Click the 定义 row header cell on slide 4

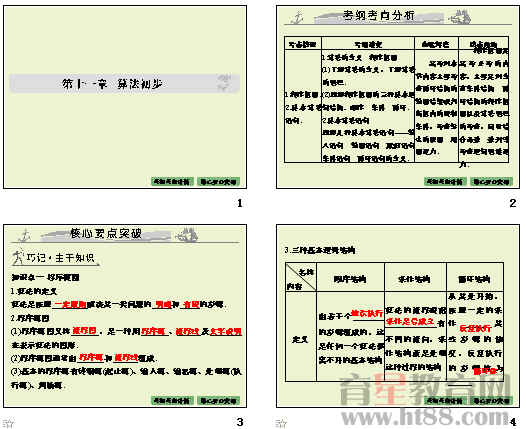pyautogui.click(x=301, y=336)
